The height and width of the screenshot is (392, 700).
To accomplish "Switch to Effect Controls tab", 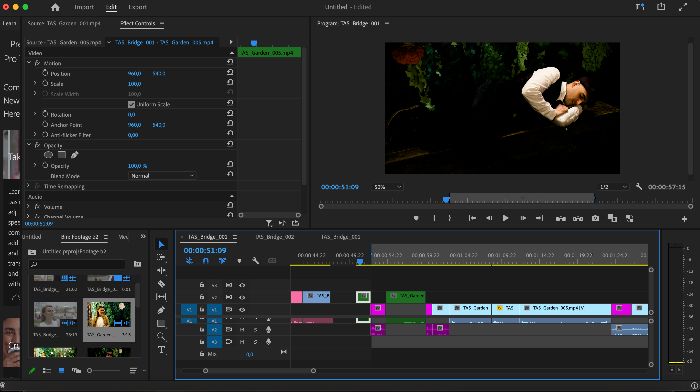I will 138,23.
